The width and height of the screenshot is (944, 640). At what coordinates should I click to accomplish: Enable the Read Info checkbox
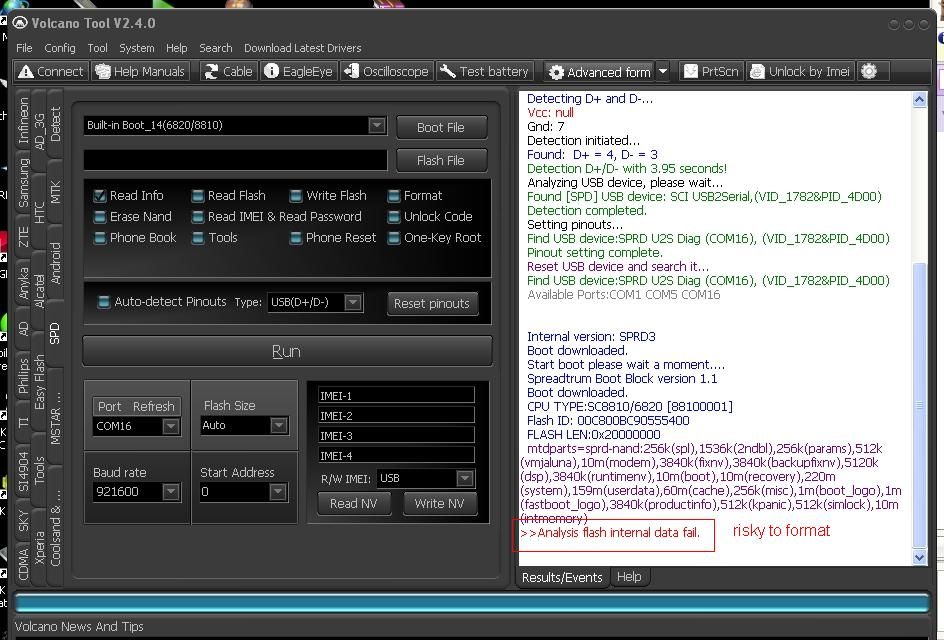(x=100, y=196)
